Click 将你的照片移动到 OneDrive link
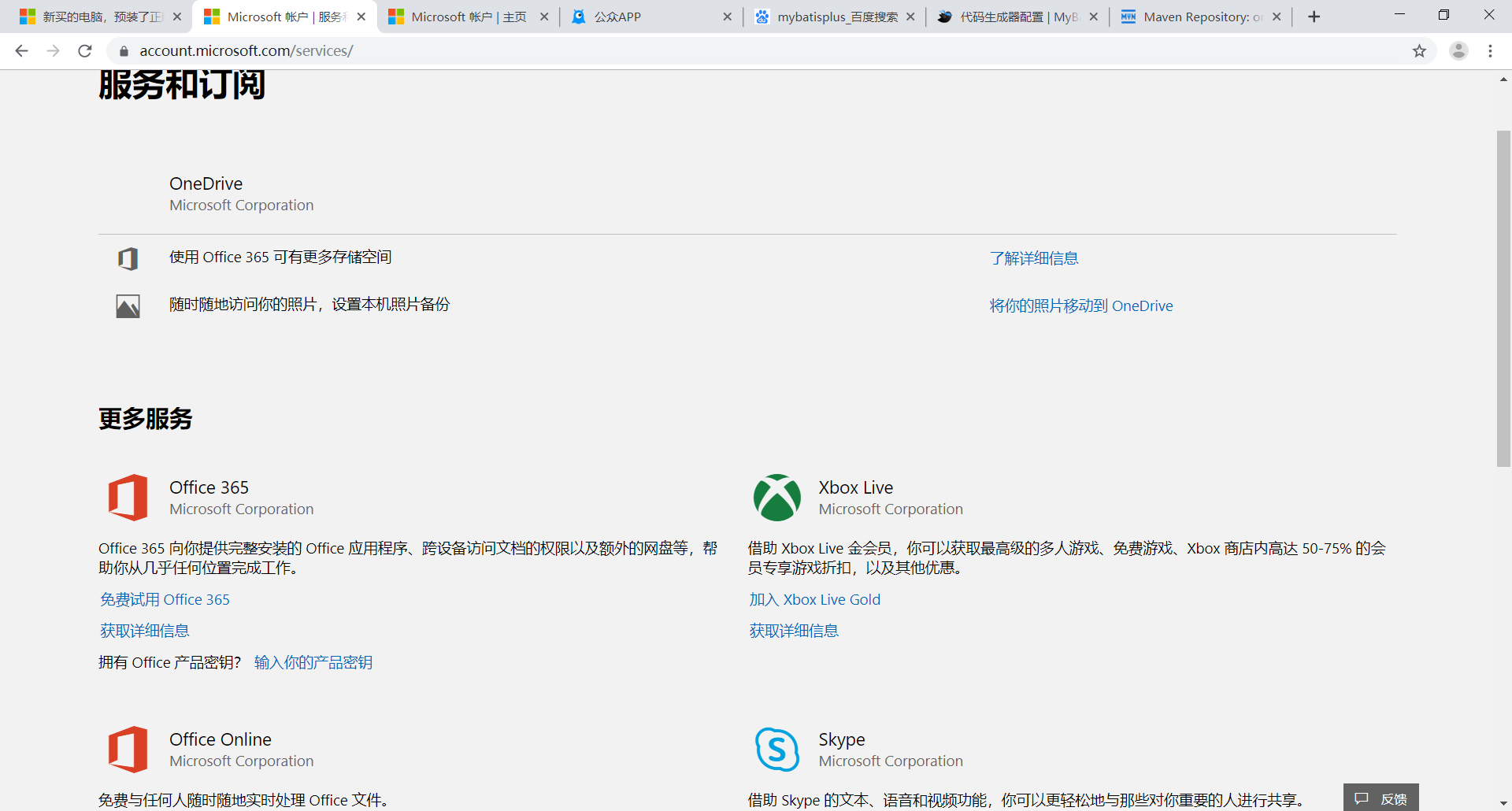This screenshot has width=1512, height=811. tap(1081, 306)
